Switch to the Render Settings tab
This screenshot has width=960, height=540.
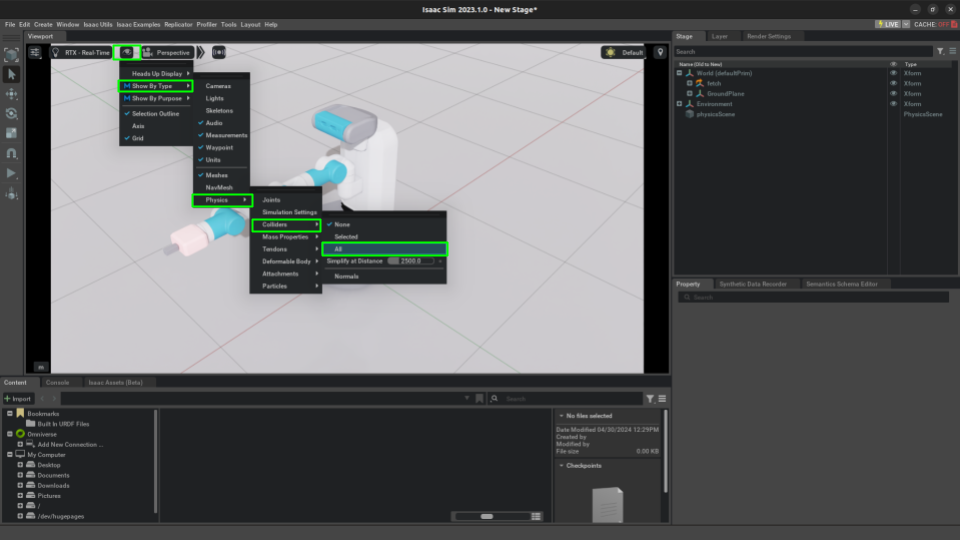(x=769, y=36)
